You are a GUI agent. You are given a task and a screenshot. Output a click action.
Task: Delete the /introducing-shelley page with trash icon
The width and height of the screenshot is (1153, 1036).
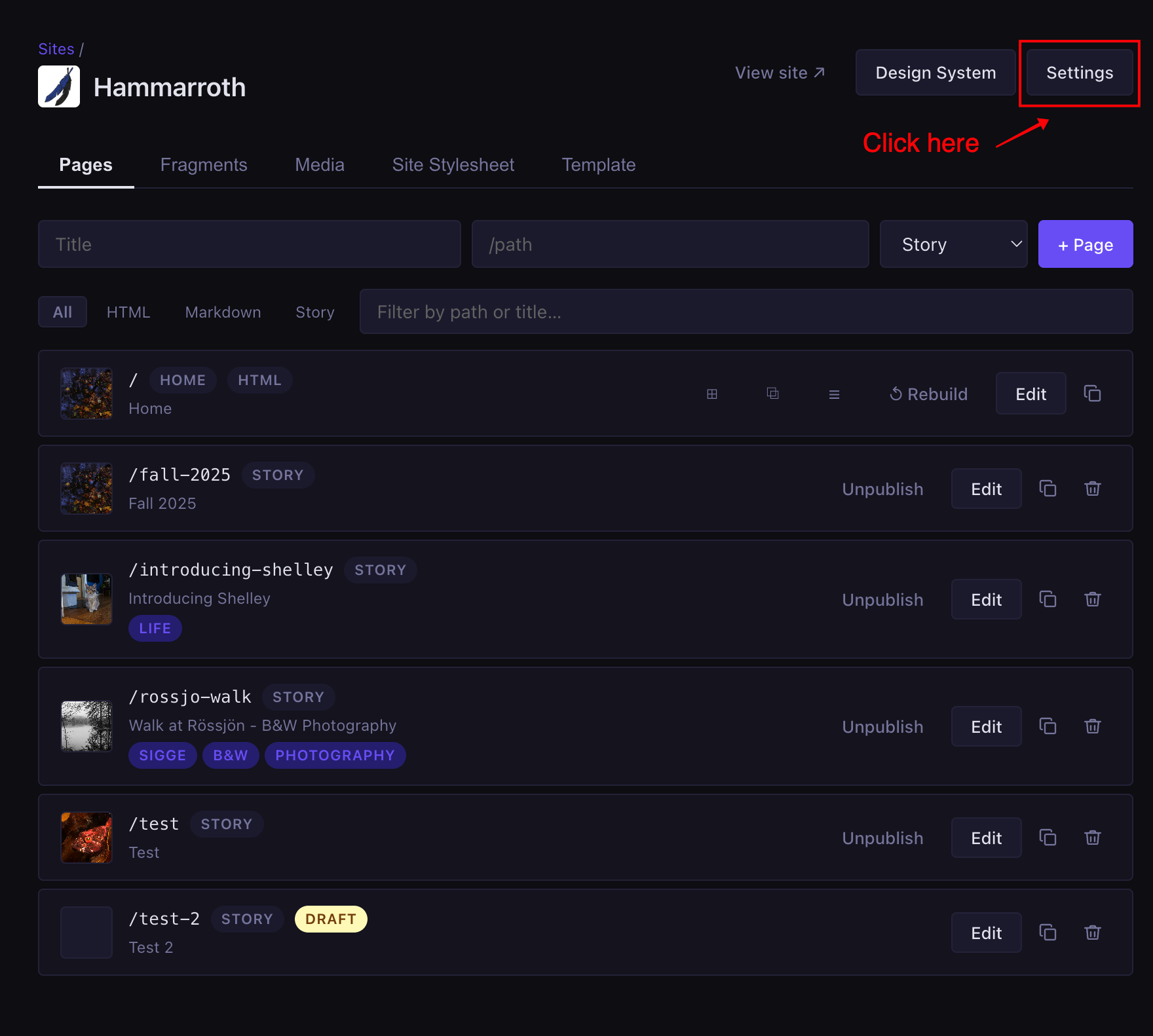click(x=1092, y=599)
